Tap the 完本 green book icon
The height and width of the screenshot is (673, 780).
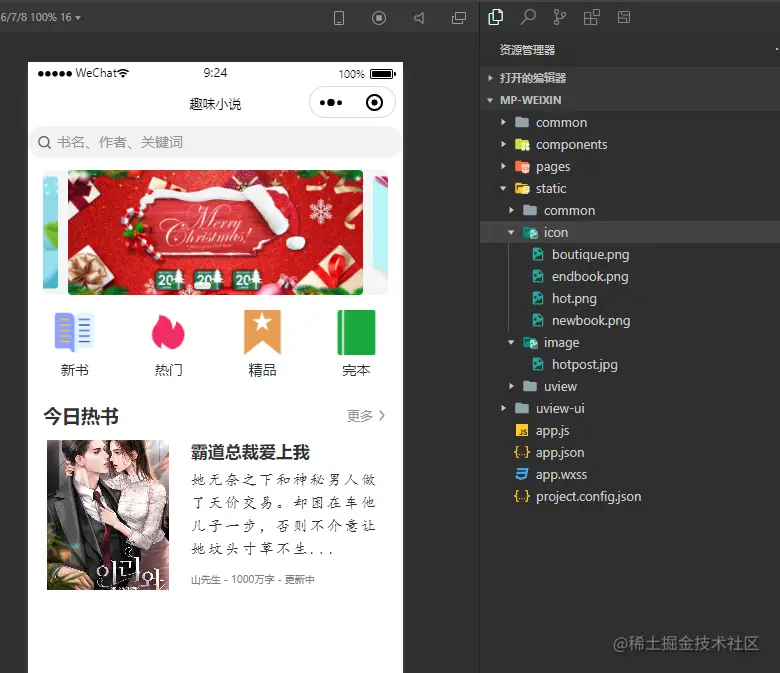point(356,332)
